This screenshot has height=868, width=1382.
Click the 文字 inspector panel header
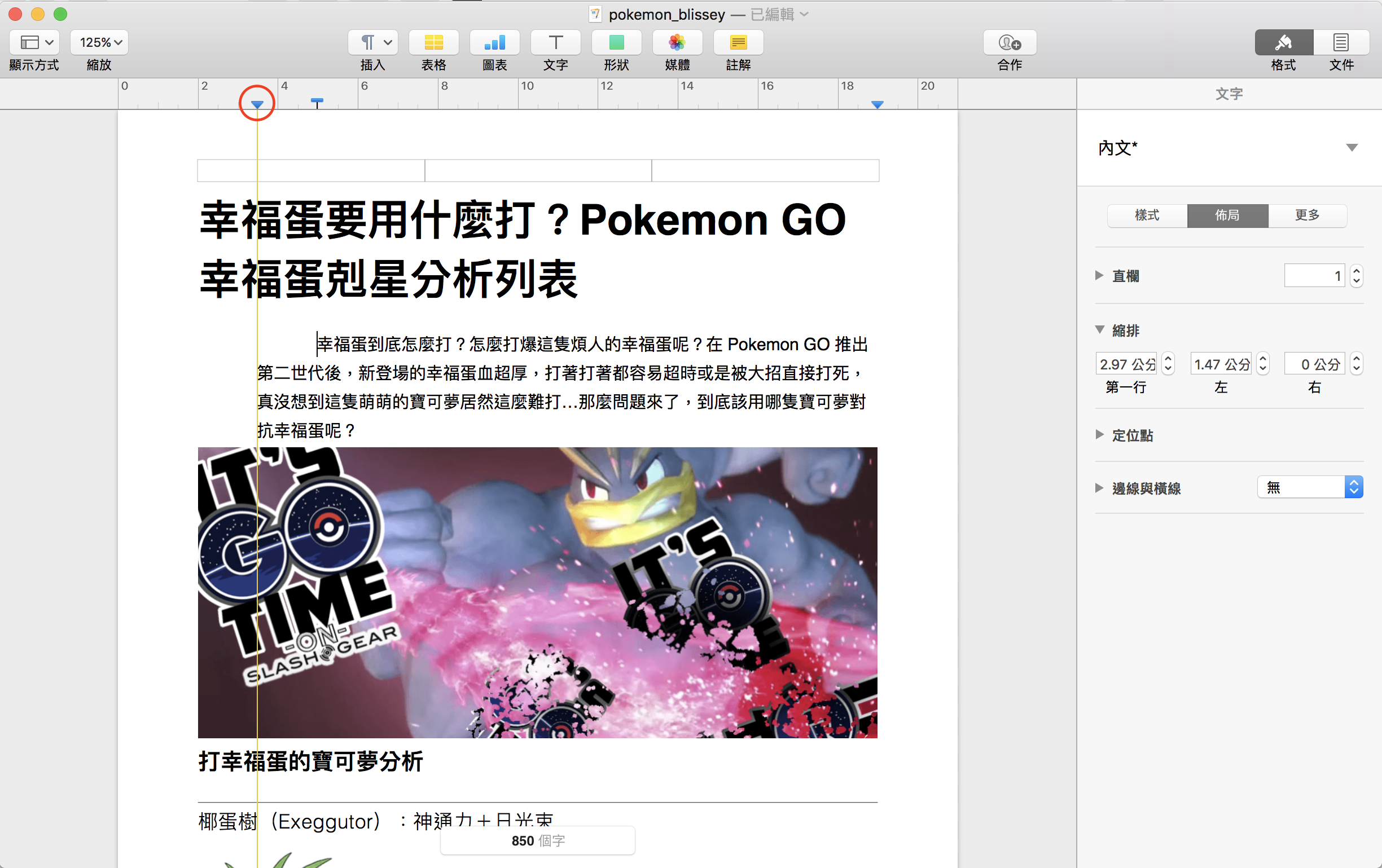pyautogui.click(x=1229, y=94)
